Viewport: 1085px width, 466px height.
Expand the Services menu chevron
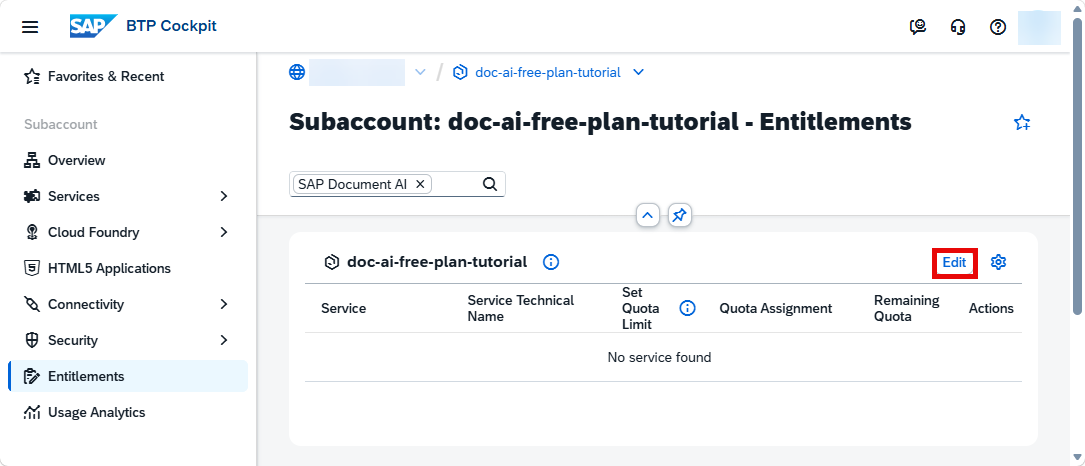tap(224, 196)
